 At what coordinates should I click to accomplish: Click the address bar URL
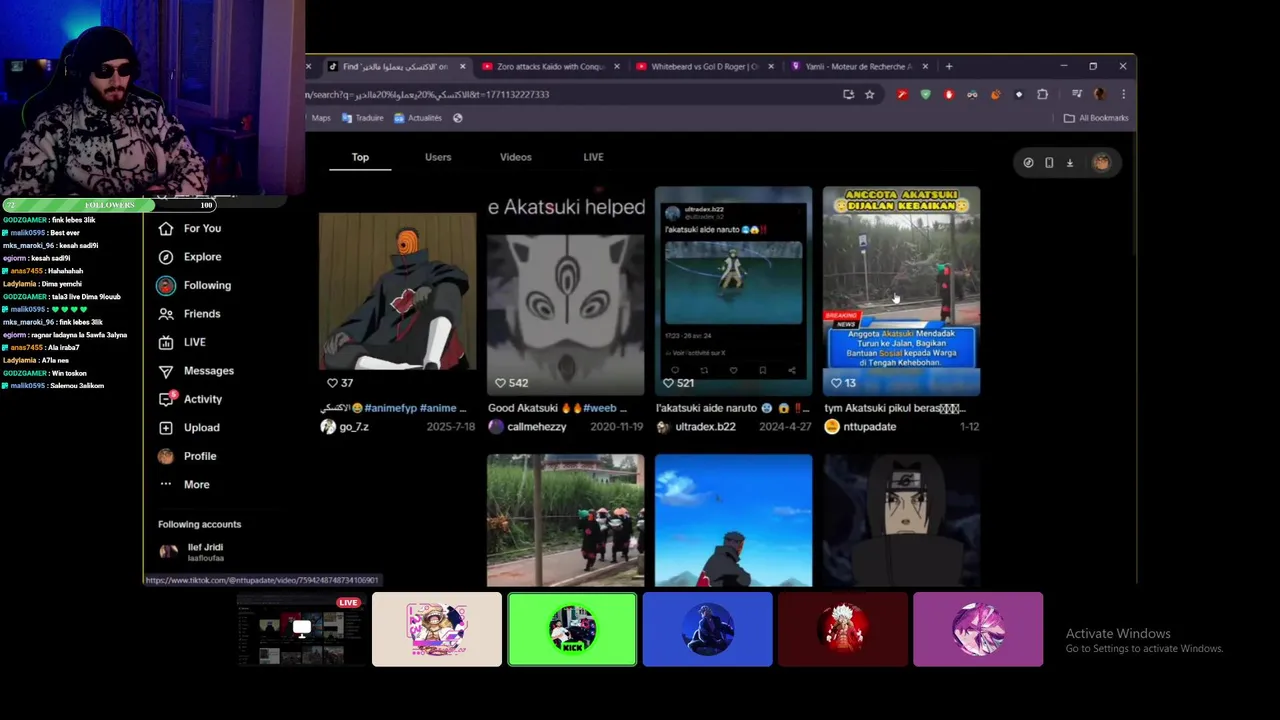(x=428, y=94)
